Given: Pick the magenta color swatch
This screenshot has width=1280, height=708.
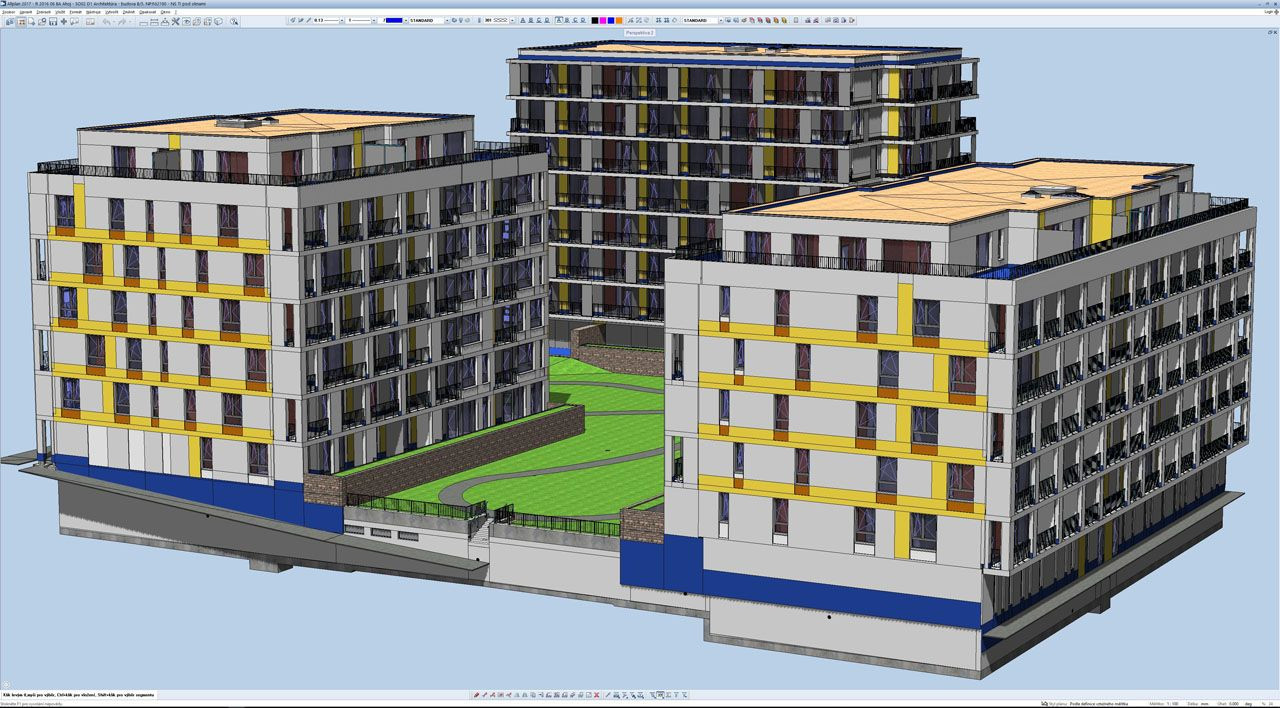Looking at the screenshot, I should point(603,21).
